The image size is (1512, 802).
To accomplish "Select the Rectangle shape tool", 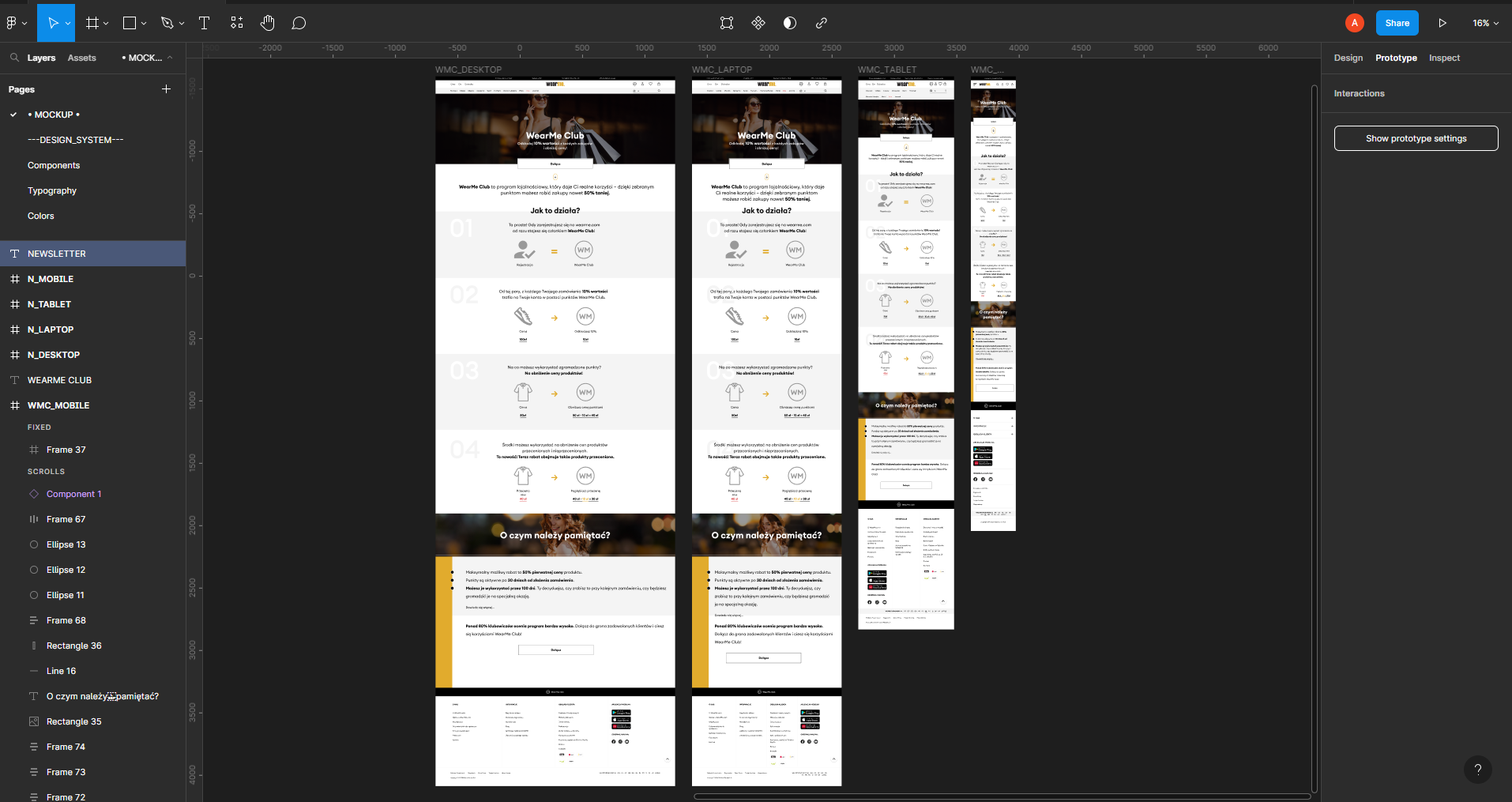I will [x=130, y=23].
